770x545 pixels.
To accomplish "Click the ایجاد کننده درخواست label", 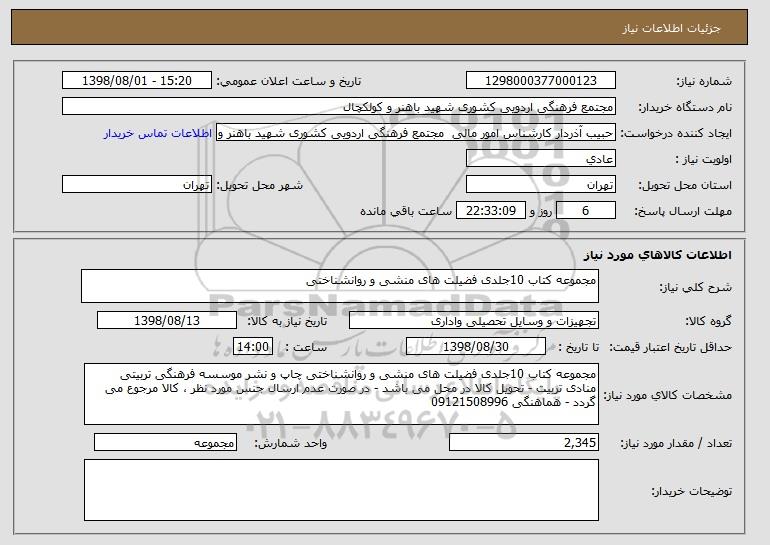I will [x=676, y=133].
